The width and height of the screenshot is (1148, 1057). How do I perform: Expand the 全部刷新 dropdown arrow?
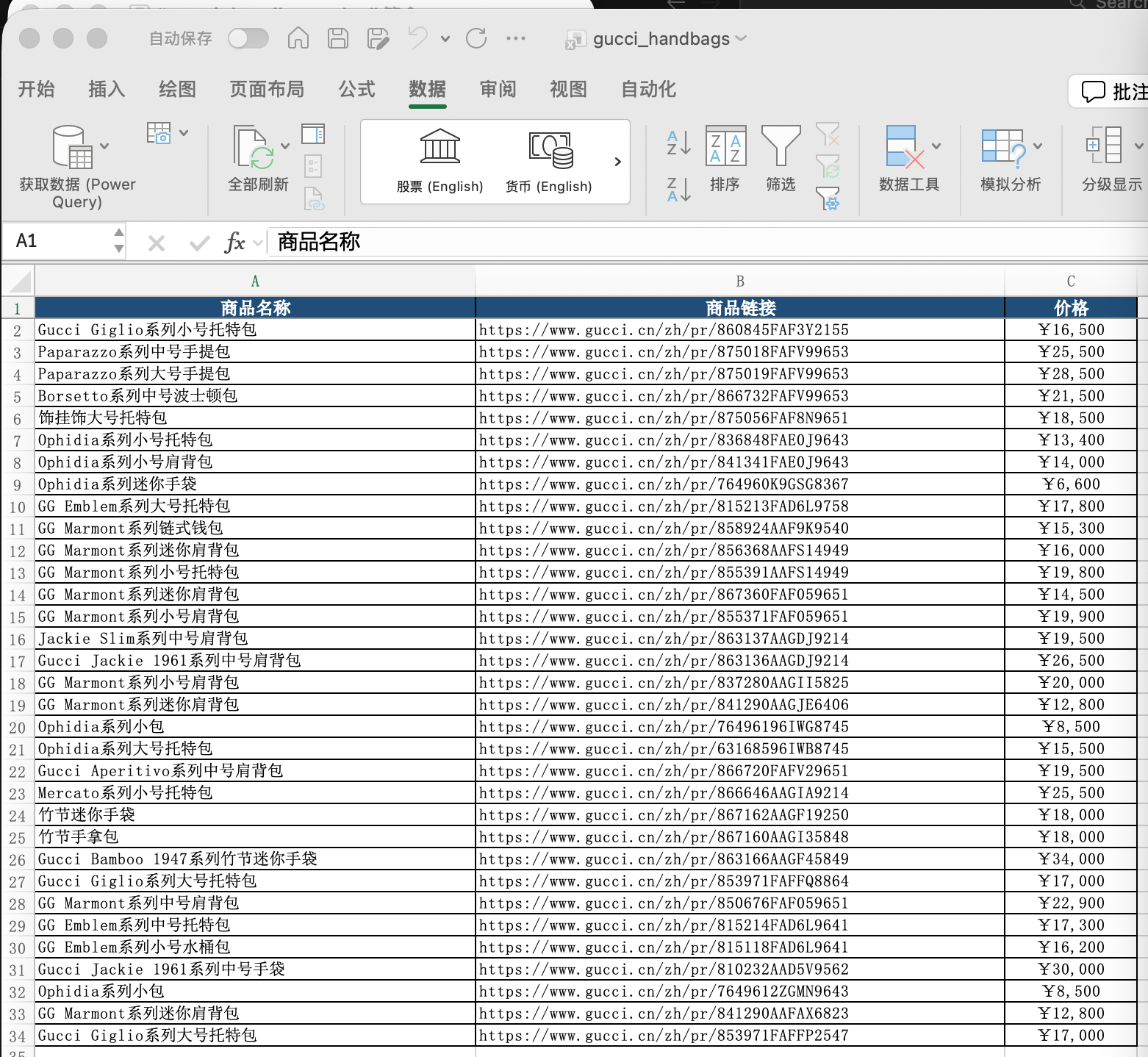click(x=285, y=146)
